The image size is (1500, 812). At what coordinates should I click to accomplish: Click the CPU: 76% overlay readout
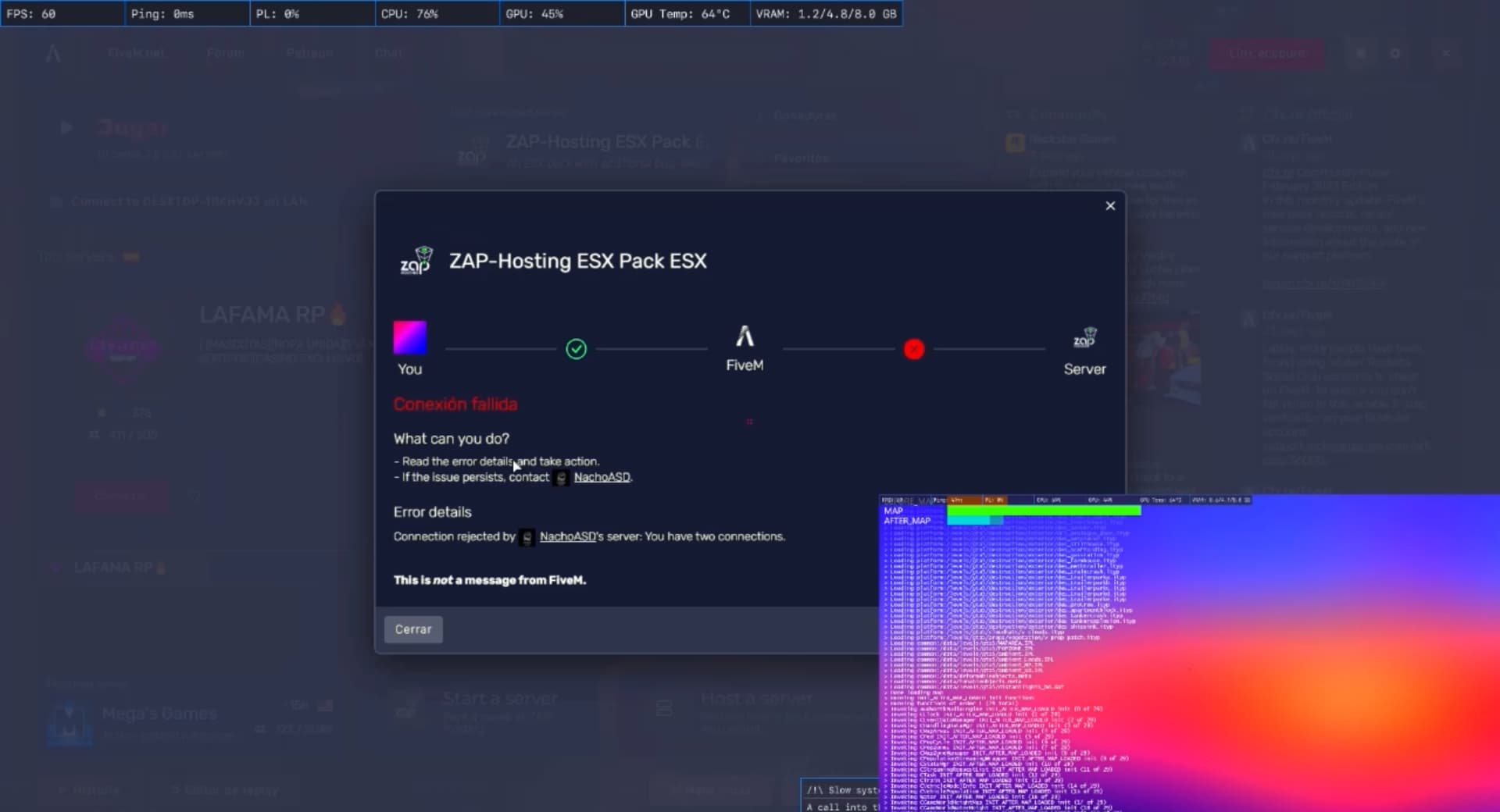click(437, 14)
